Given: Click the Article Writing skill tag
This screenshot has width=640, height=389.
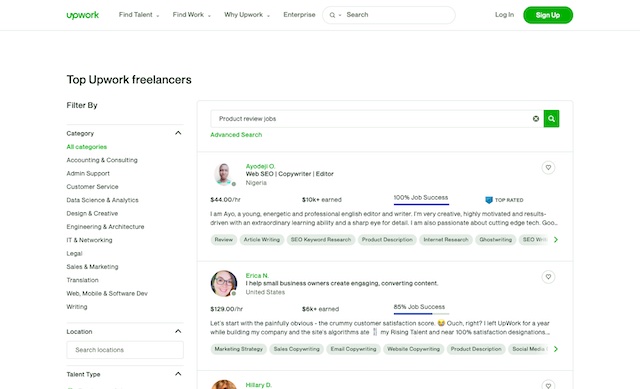Looking at the screenshot, I should (262, 240).
